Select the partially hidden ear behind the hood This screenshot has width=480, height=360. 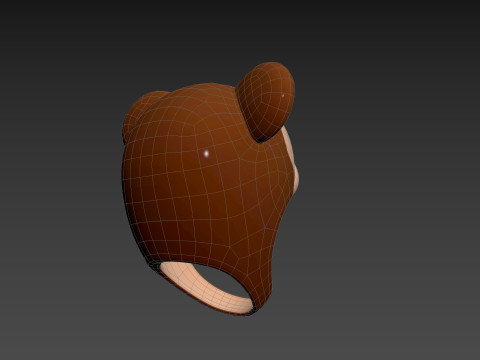point(139,113)
